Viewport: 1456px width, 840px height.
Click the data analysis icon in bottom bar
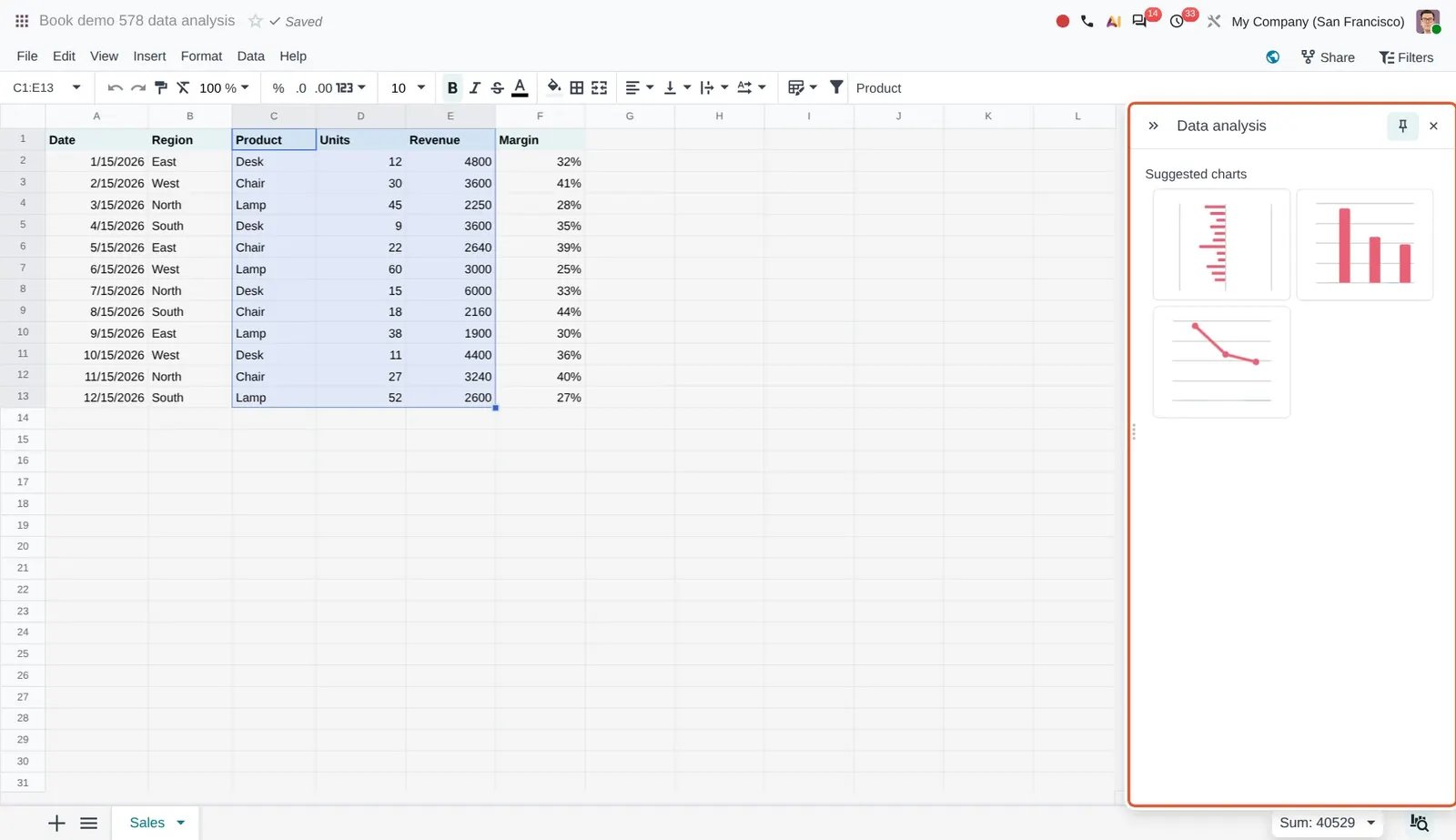click(1419, 824)
